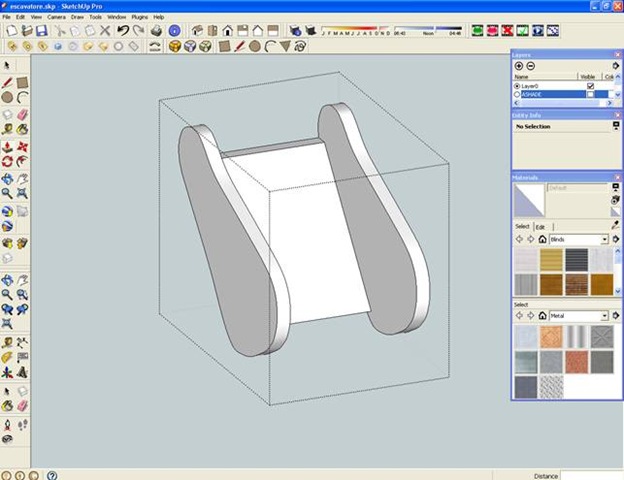Open the Blinds material library dropdown
Viewport: 624px width, 480px height.
point(605,240)
